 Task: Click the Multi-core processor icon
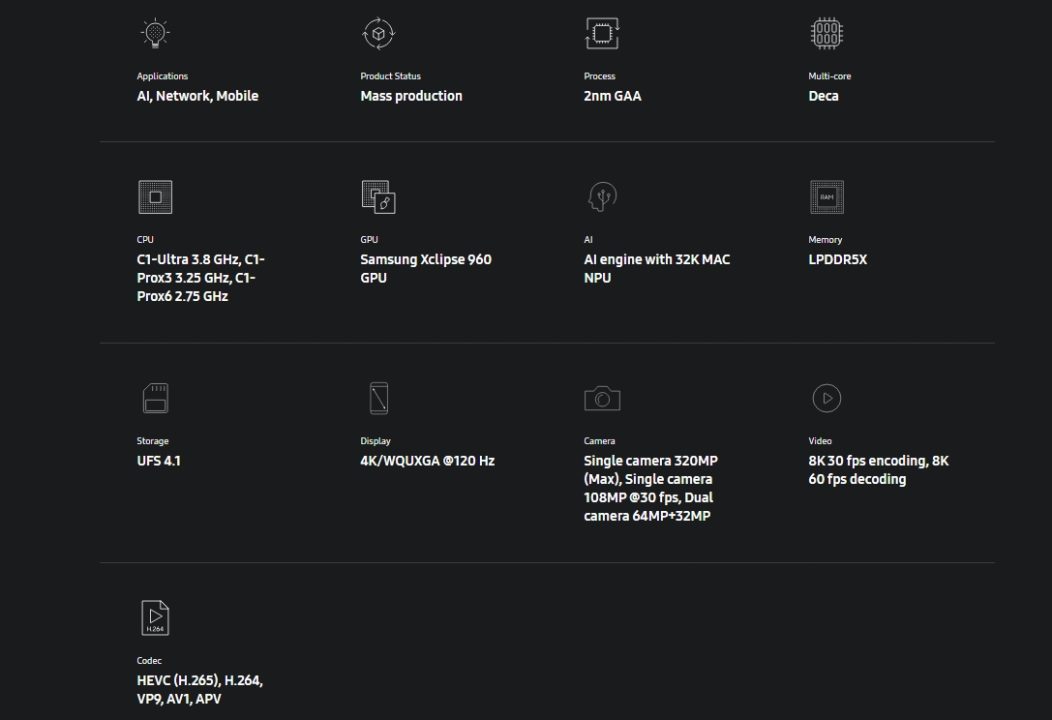pyautogui.click(x=826, y=34)
